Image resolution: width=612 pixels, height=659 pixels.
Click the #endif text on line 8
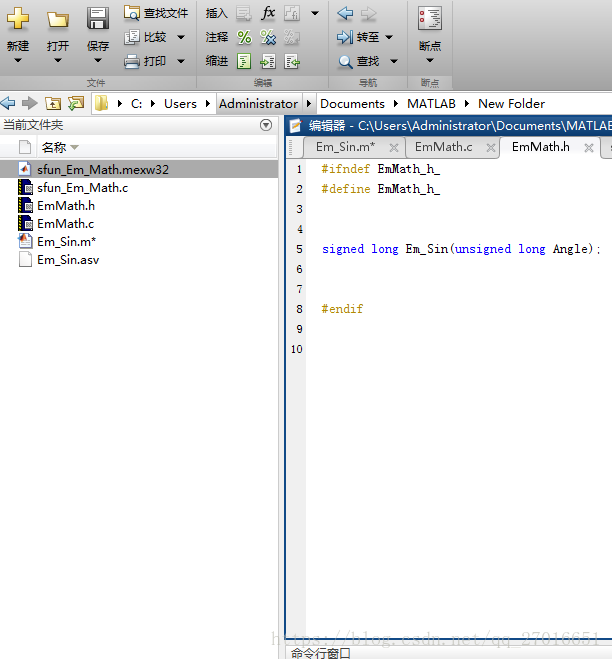[x=342, y=309]
